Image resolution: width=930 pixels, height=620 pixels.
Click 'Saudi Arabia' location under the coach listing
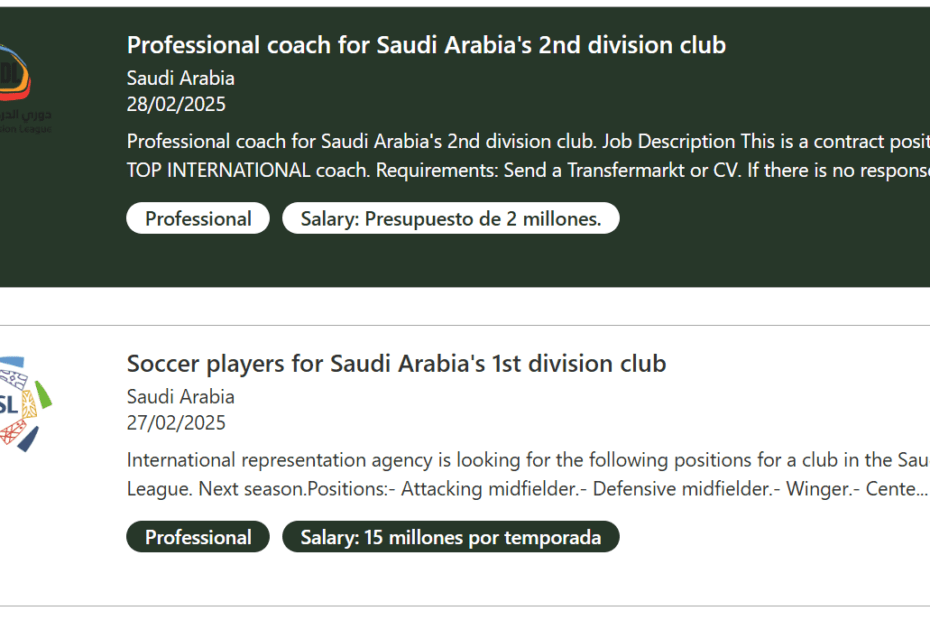tap(181, 78)
